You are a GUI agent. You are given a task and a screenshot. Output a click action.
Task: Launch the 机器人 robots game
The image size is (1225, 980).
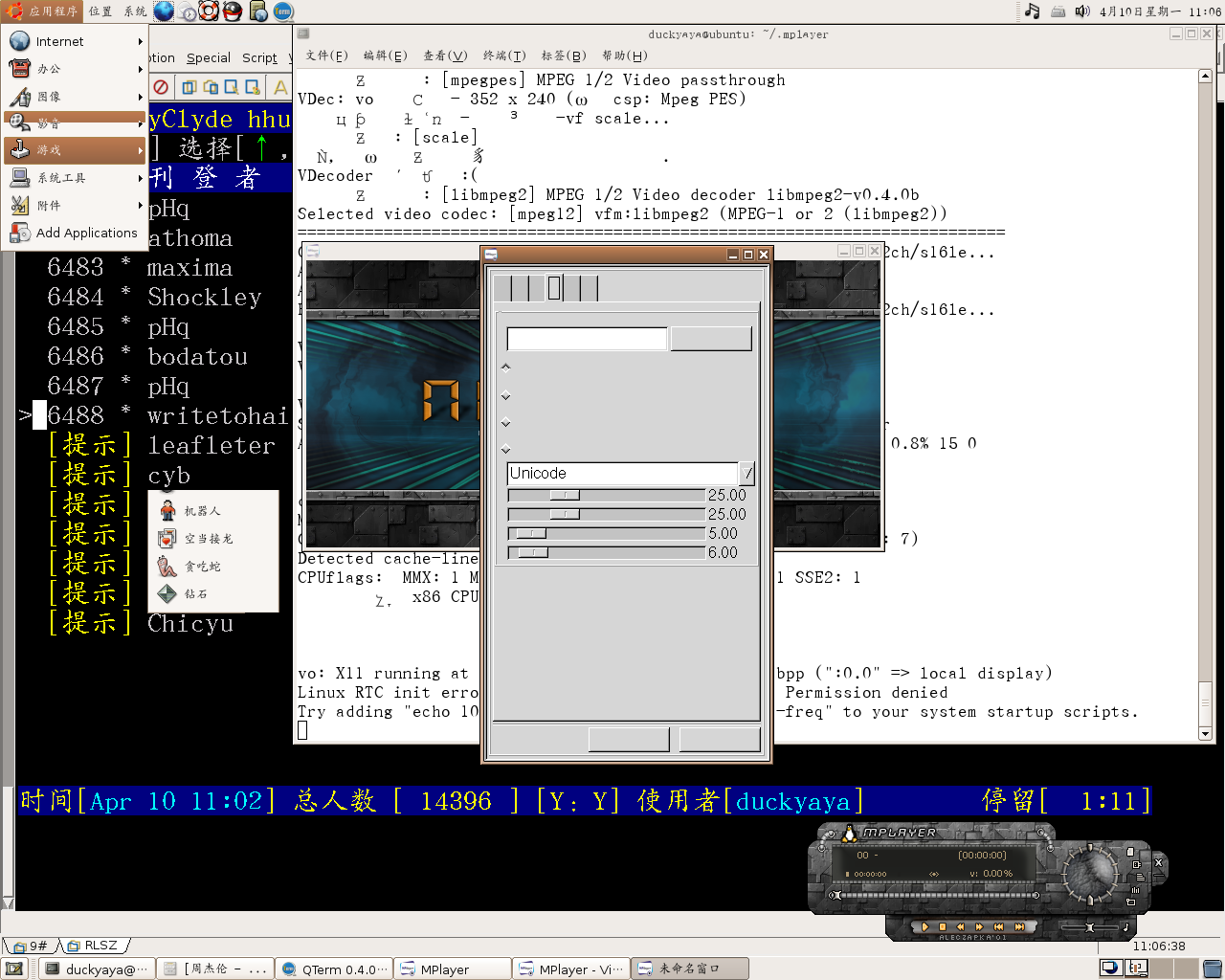point(213,511)
